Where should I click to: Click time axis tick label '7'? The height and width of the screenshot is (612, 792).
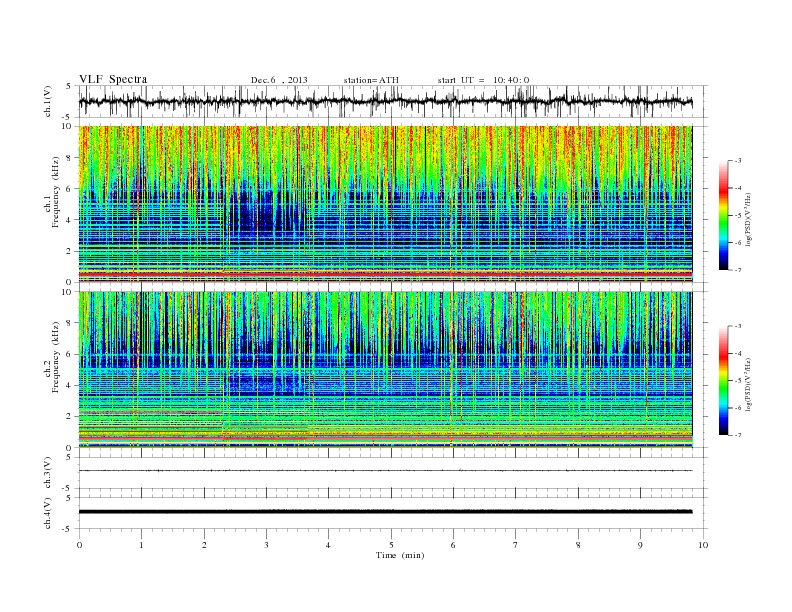click(516, 545)
